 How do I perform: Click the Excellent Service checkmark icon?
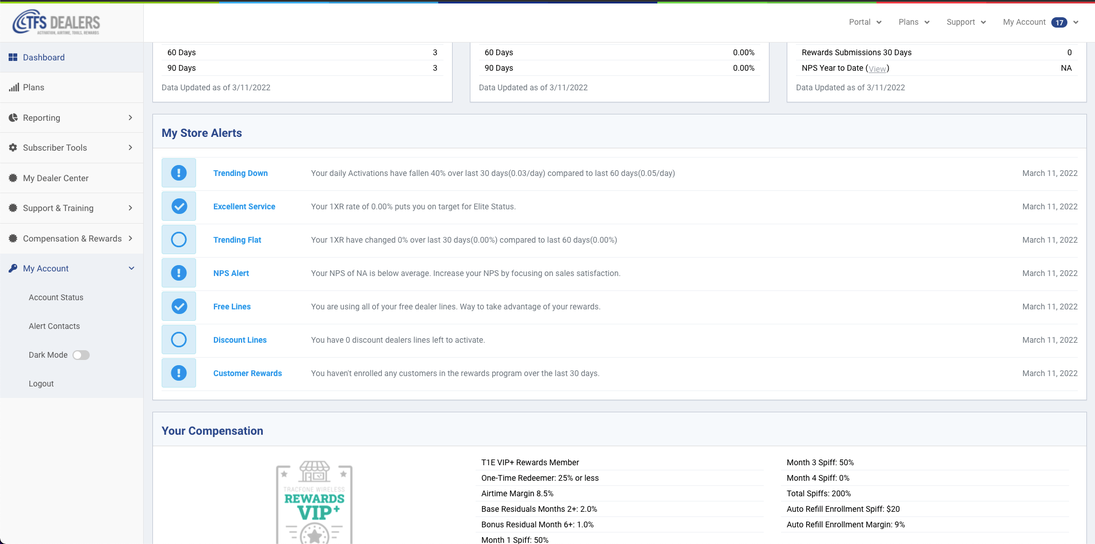tap(179, 206)
